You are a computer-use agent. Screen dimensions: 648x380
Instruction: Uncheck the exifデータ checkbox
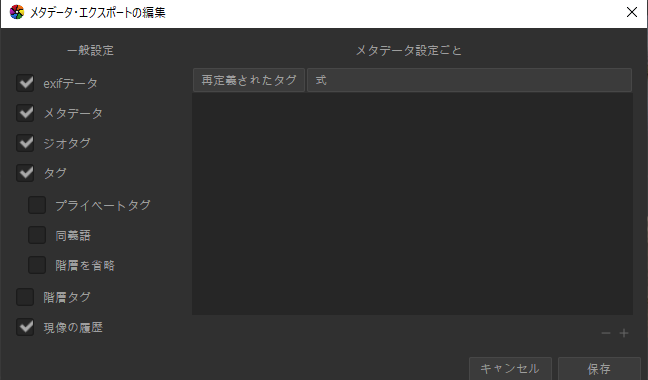coord(25,83)
